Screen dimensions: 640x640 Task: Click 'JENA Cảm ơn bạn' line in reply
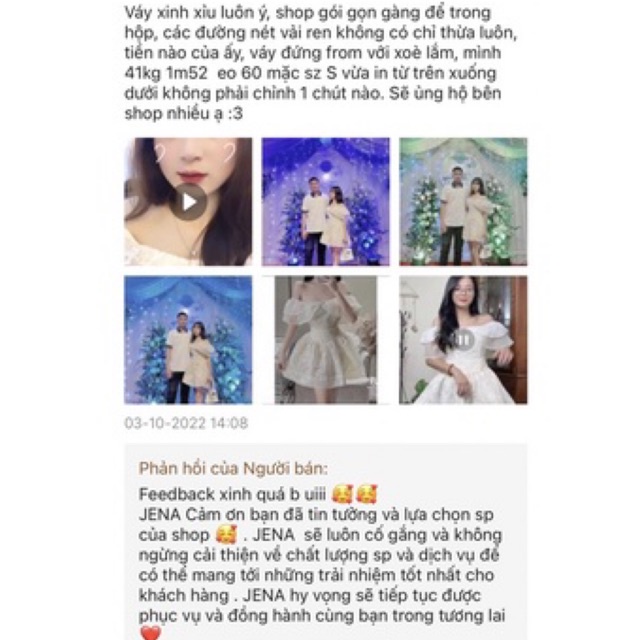(316, 515)
